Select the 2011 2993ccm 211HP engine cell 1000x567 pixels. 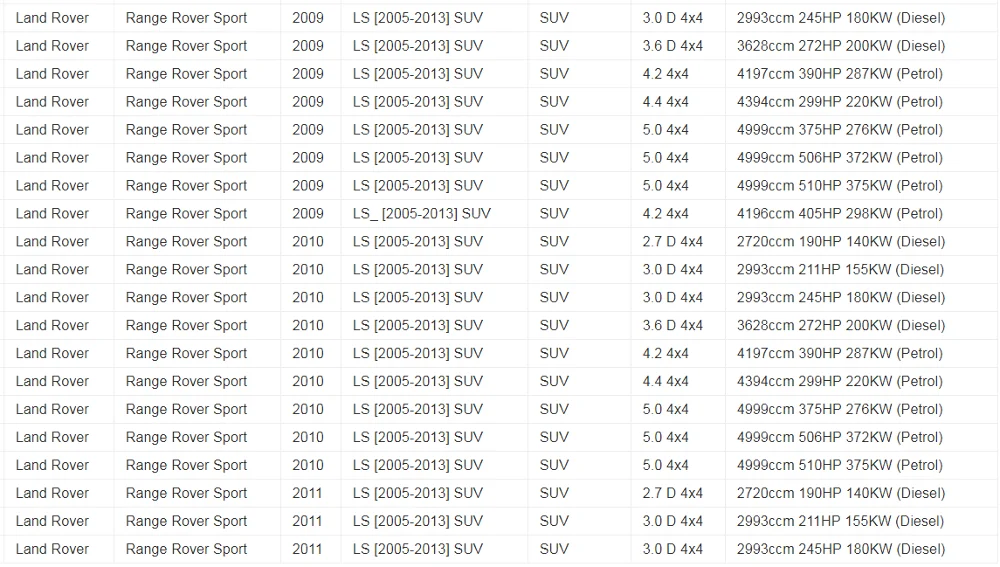[840, 521]
